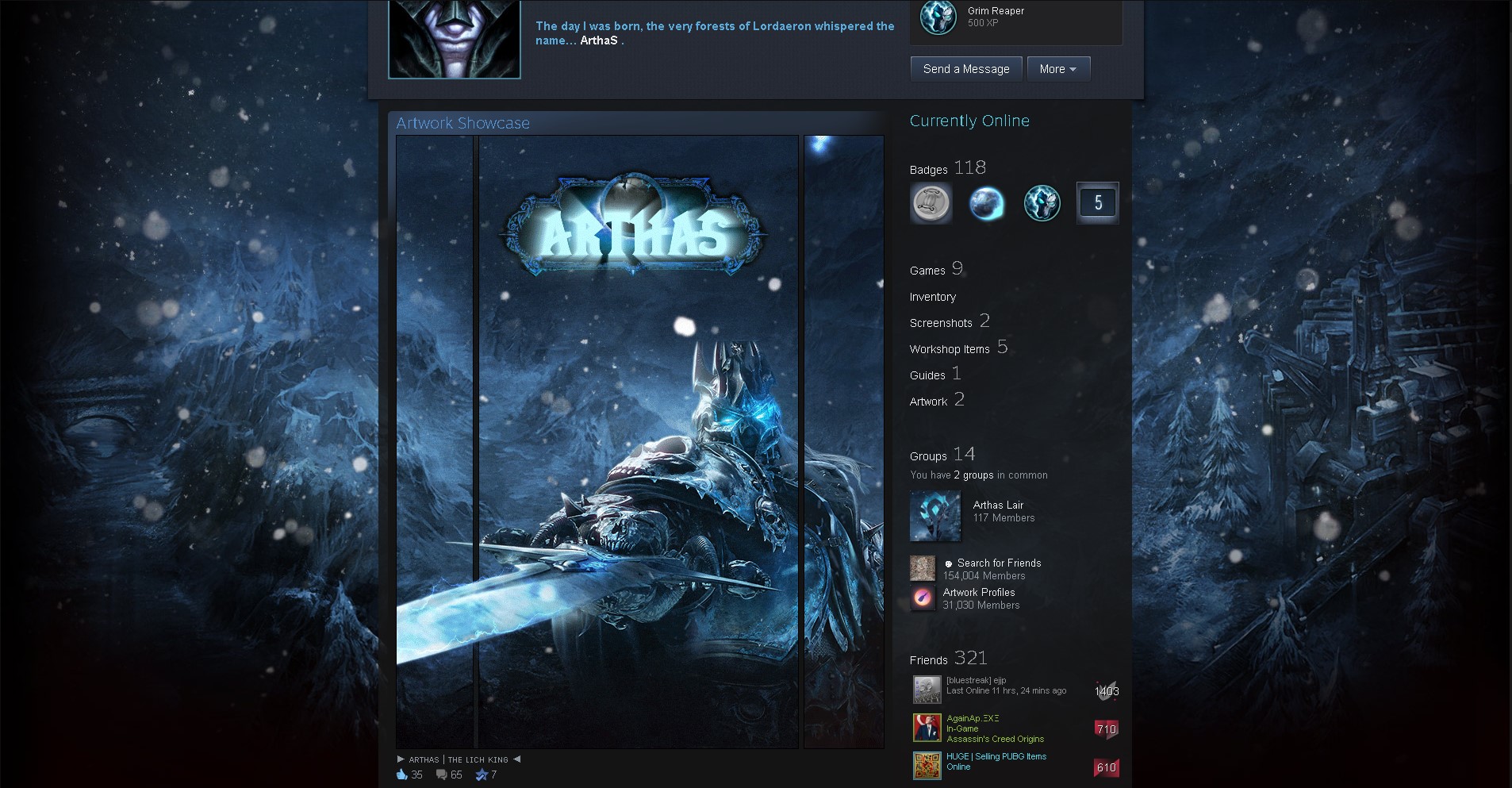This screenshot has height=788, width=1512.
Task: Open [bluestreak] ejjp friend name
Action: pyautogui.click(x=976, y=680)
